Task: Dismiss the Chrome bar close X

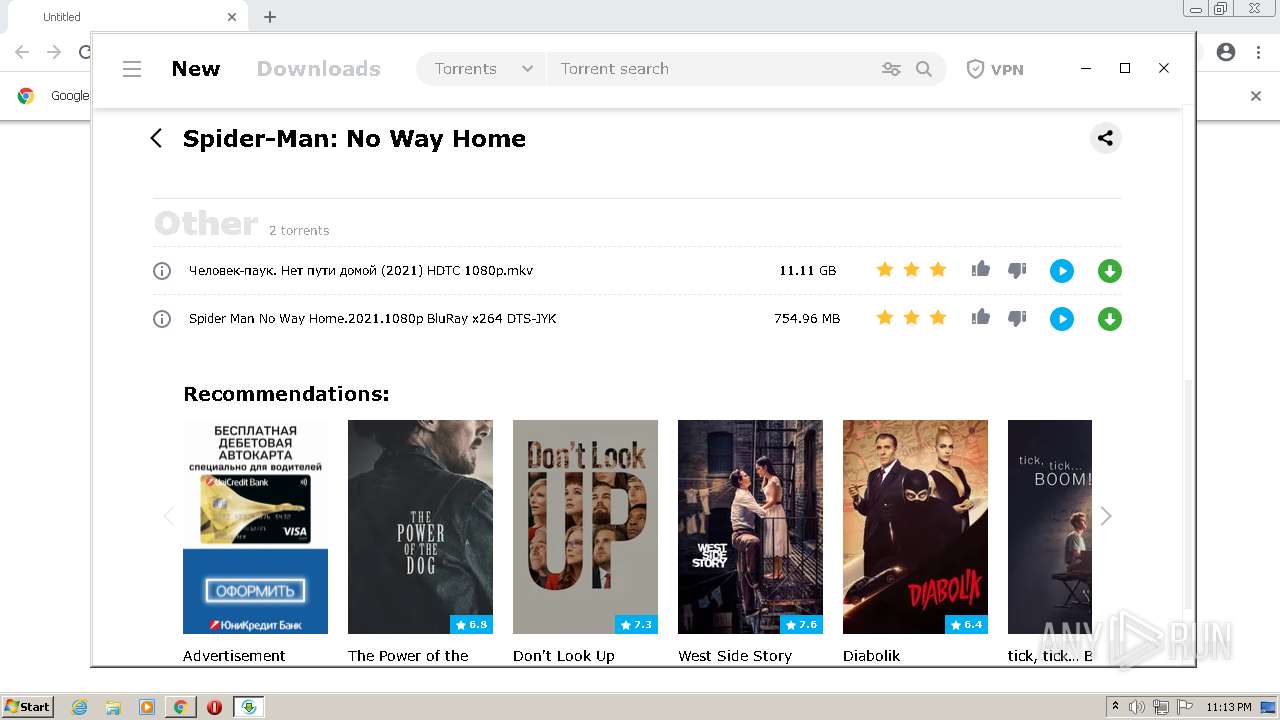Action: click(1256, 96)
